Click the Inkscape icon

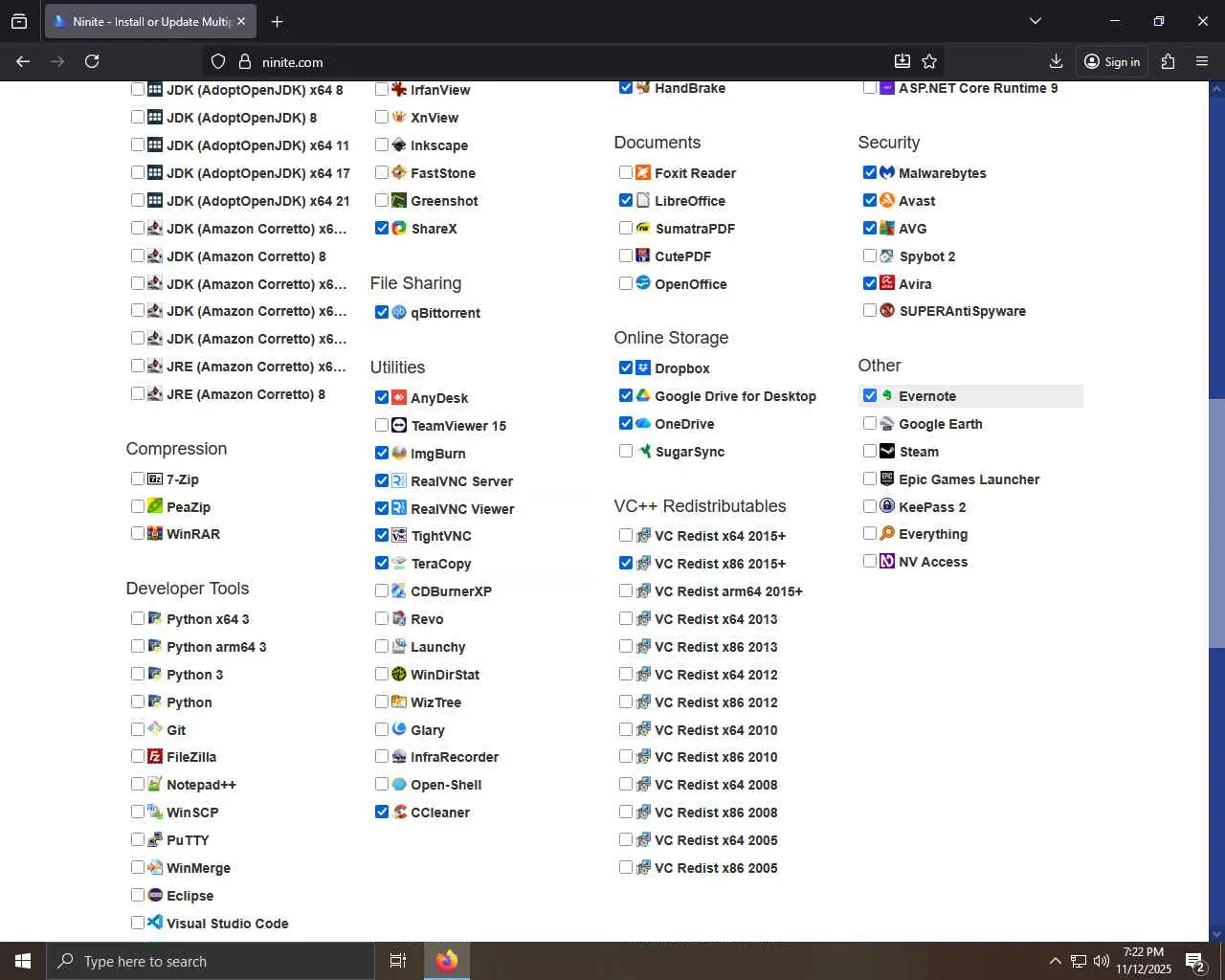click(399, 145)
